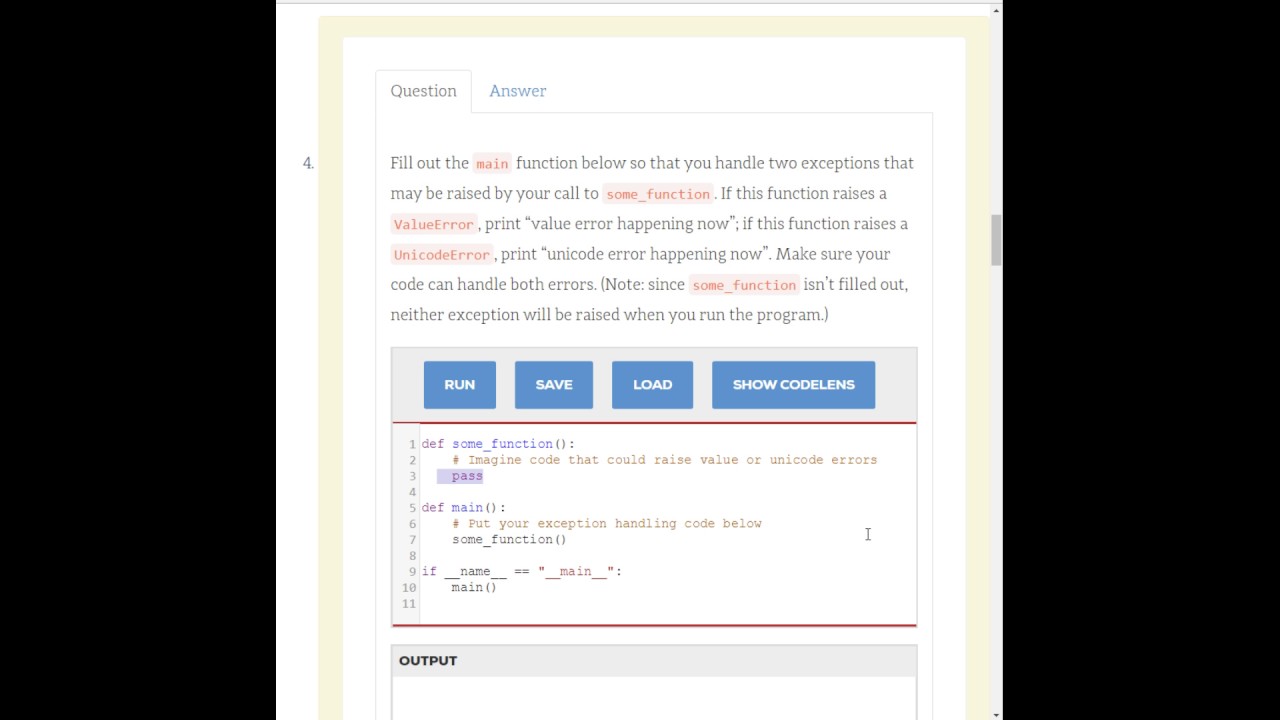Click the main() call on line 10
Screen dimensions: 1280x720
474,588
